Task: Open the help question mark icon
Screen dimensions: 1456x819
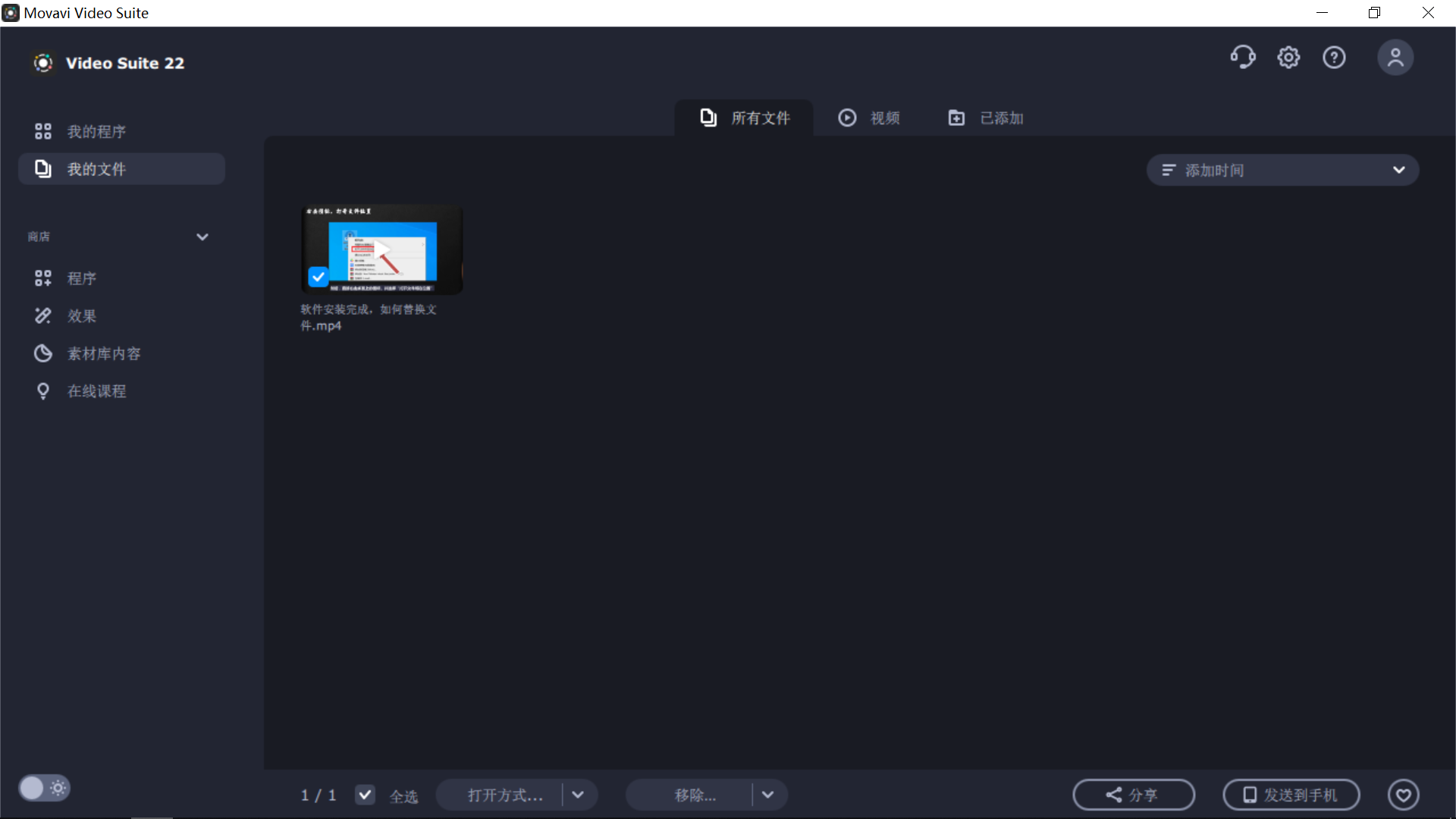Action: coord(1334,58)
